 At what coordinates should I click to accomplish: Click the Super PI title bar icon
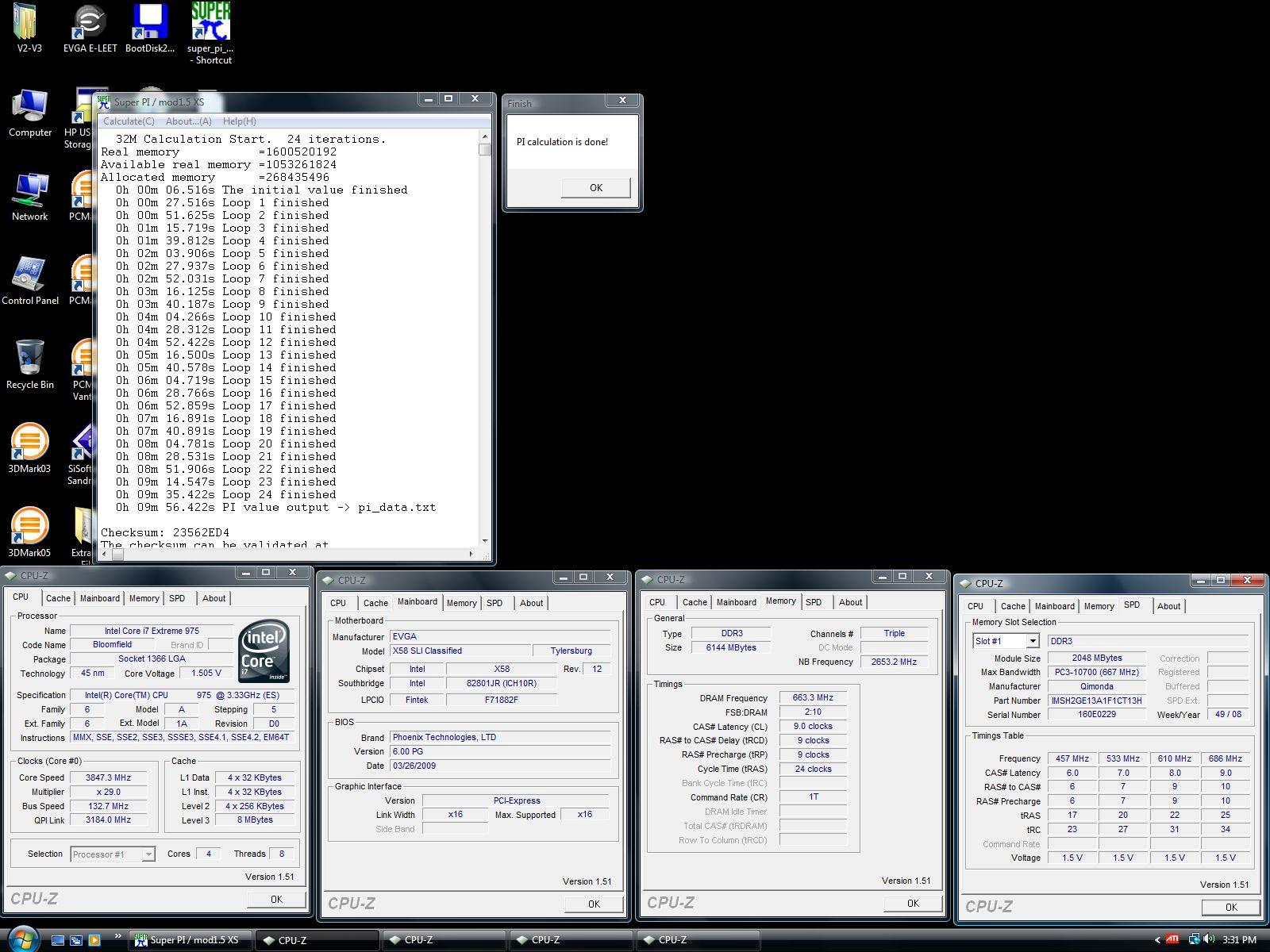pyautogui.click(x=104, y=102)
